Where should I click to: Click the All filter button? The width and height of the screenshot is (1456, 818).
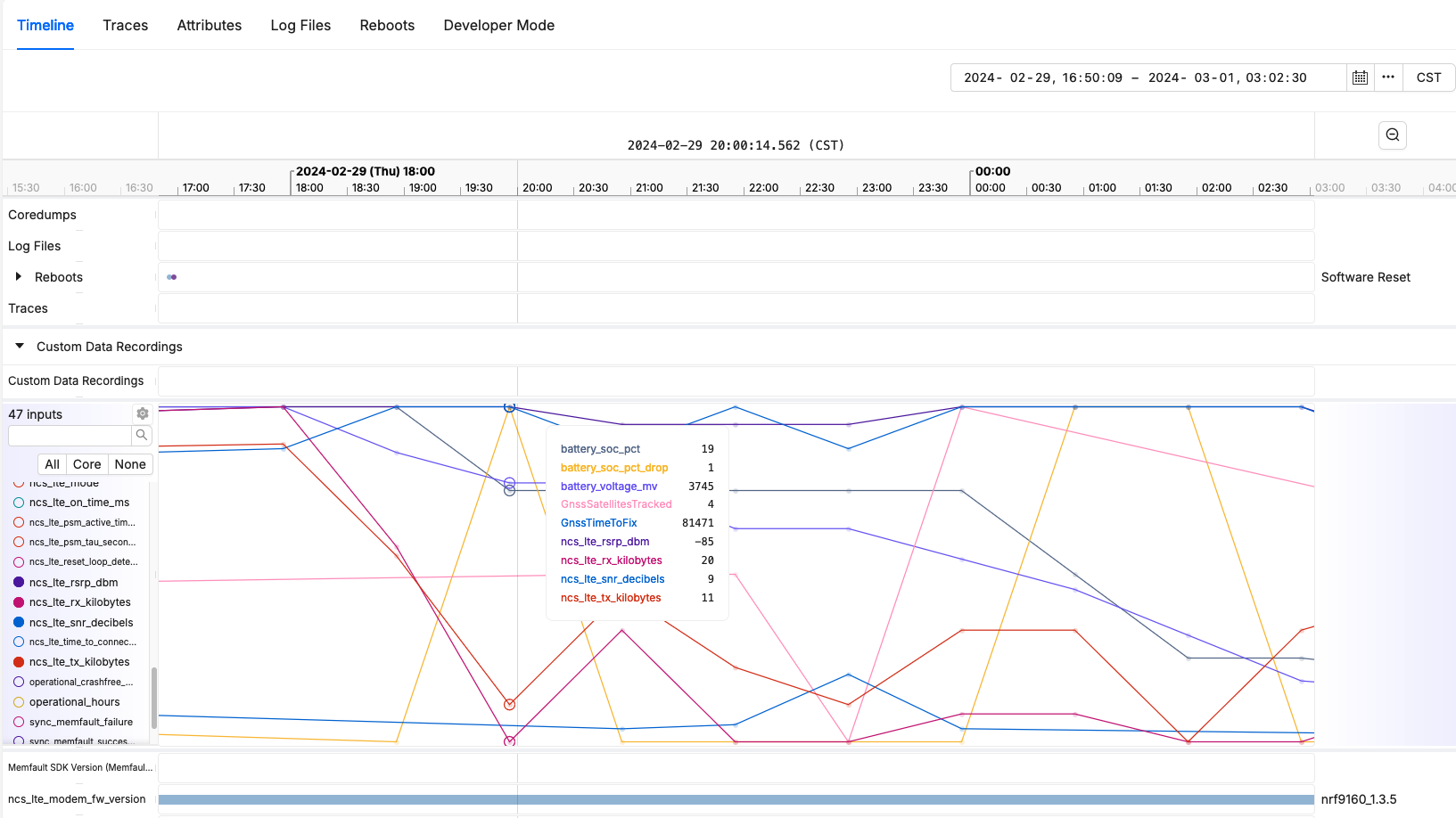(51, 463)
